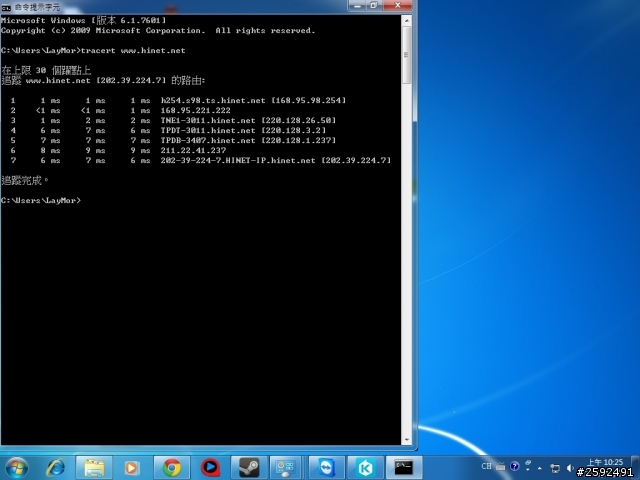
Task: Click the network tray icon
Action: coord(555,468)
